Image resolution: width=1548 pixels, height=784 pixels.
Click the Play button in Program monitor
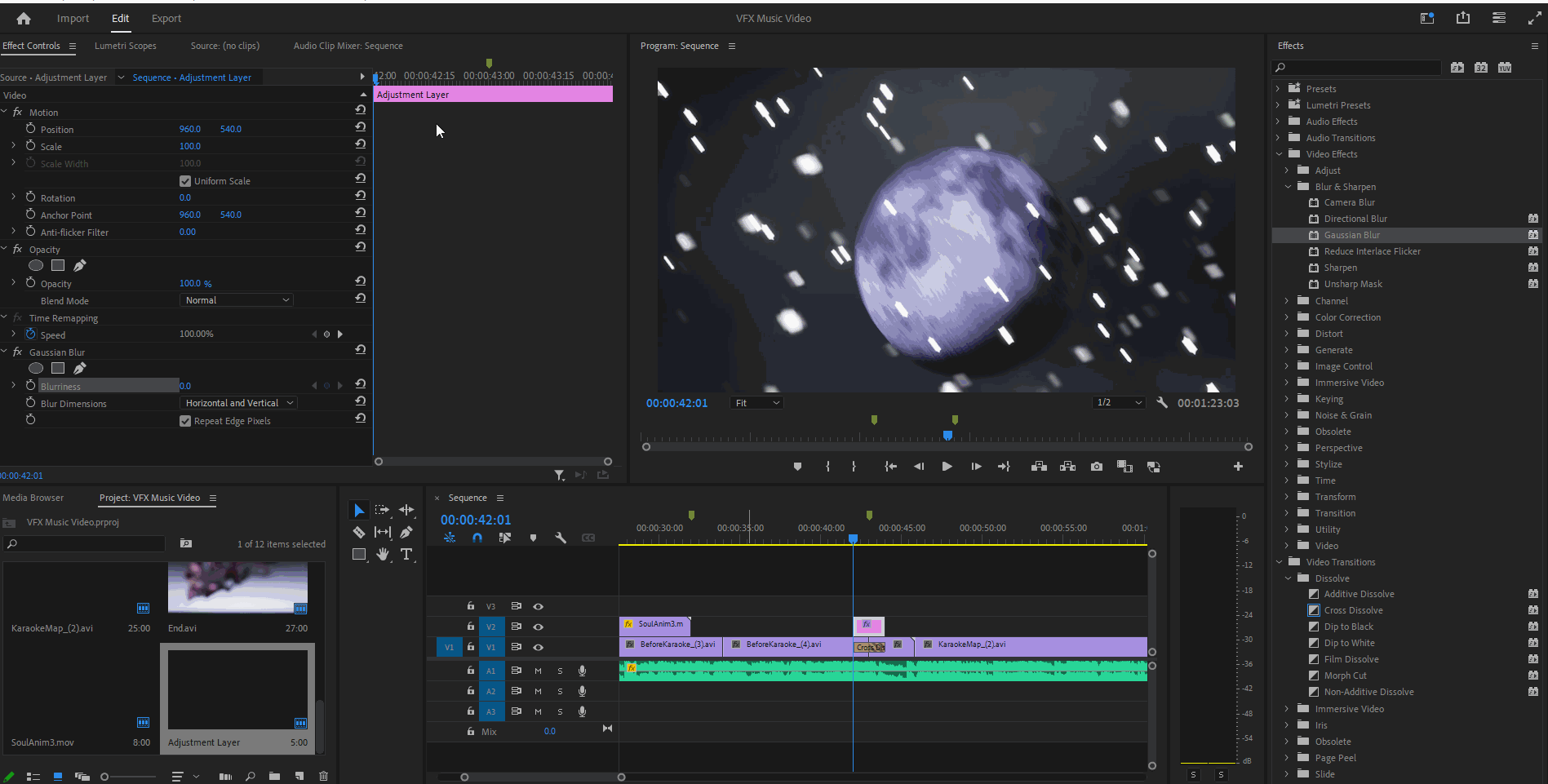pos(947,467)
